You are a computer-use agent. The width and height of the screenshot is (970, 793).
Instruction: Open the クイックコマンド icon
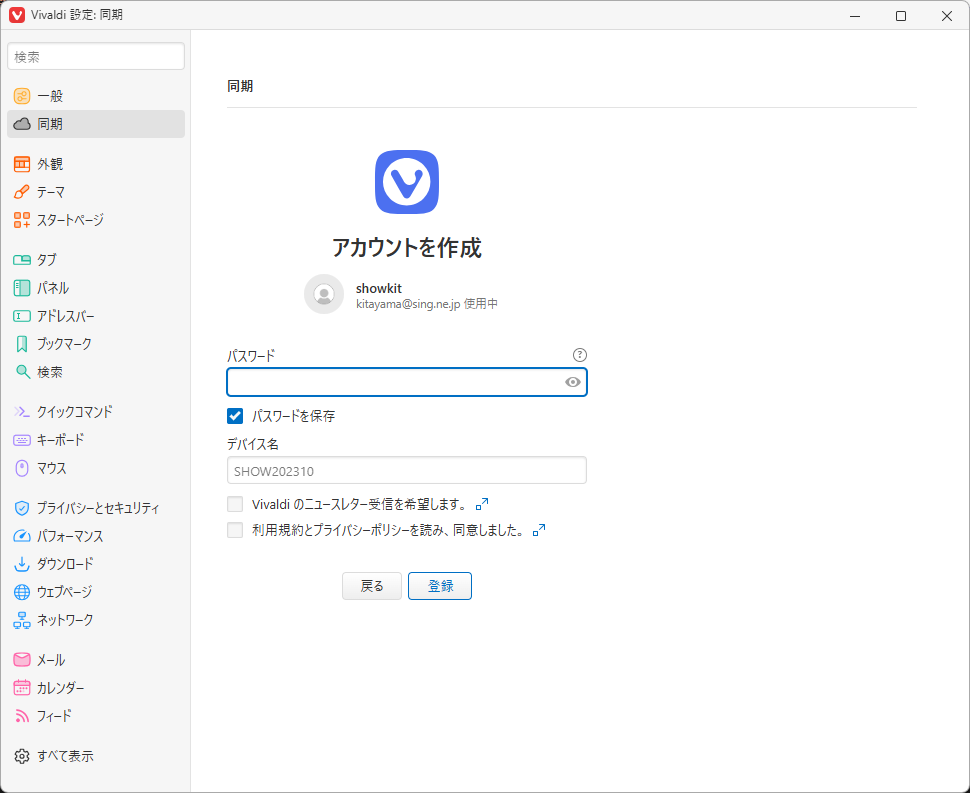[22, 411]
